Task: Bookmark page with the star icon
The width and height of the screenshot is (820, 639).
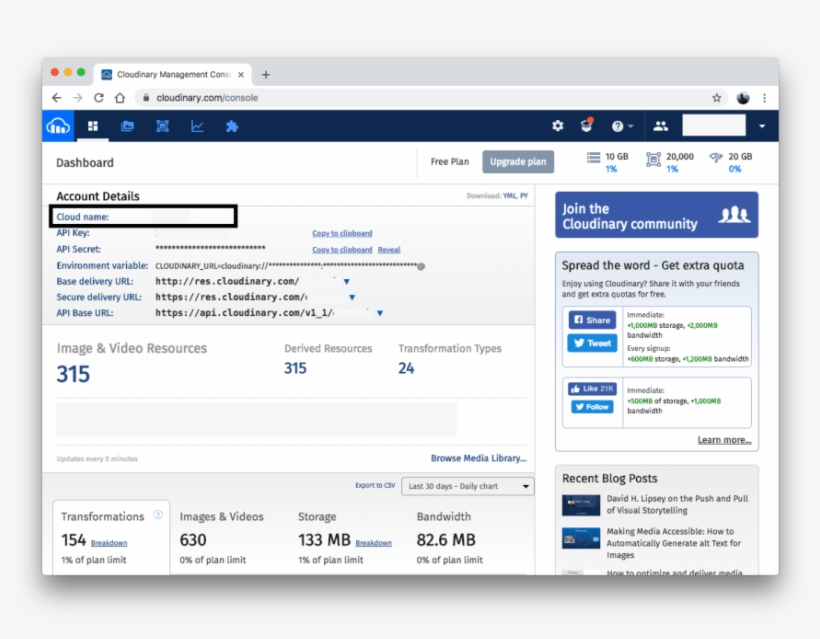Action: click(x=716, y=98)
